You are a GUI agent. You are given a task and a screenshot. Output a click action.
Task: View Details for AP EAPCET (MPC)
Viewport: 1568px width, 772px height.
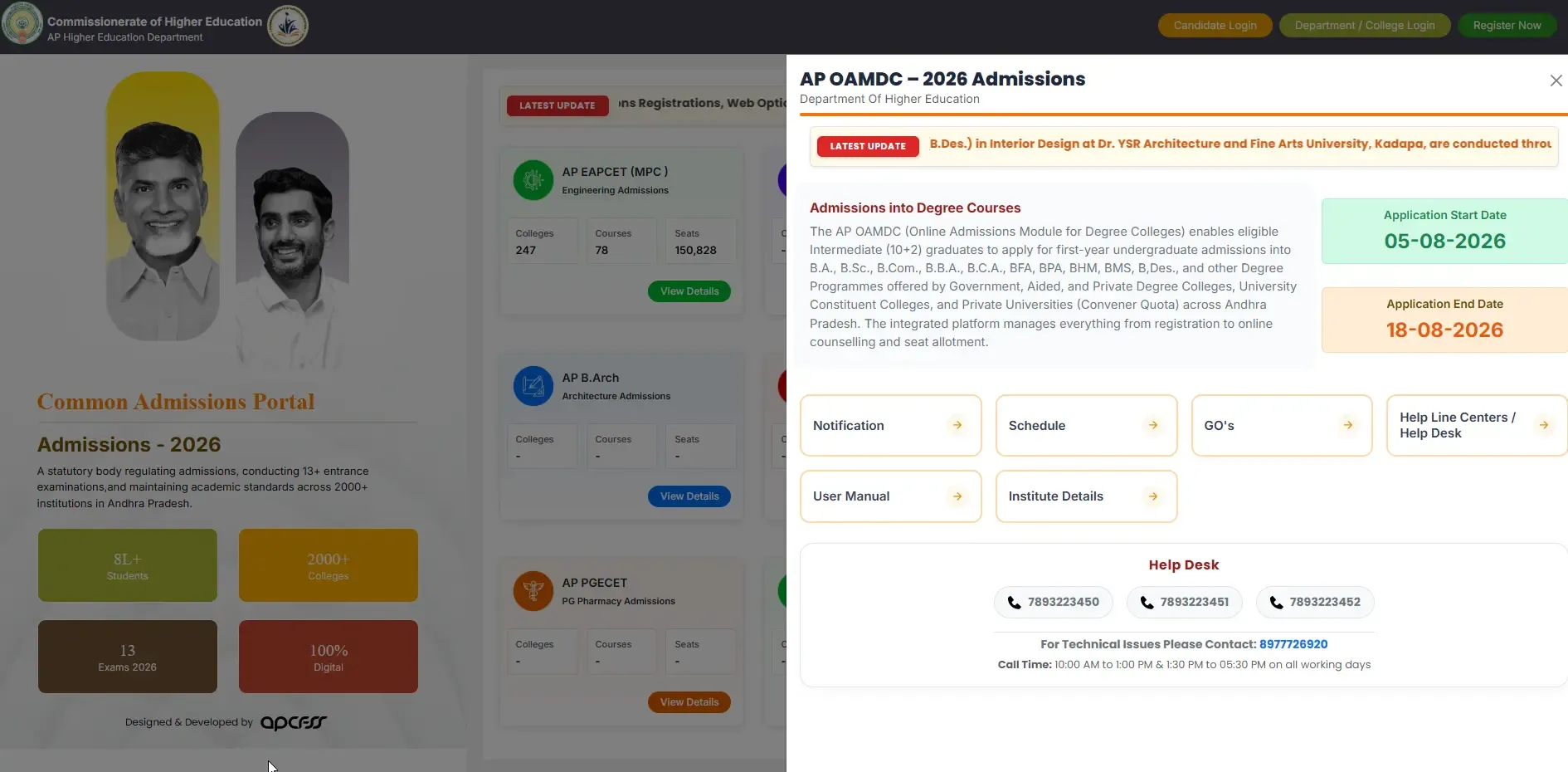coord(689,291)
